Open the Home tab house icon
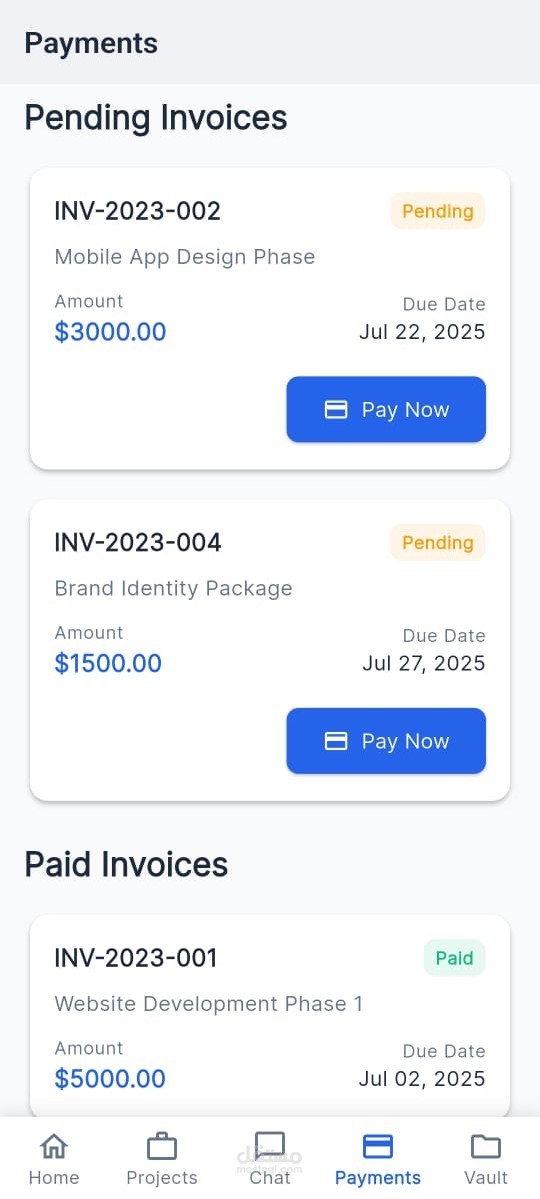This screenshot has width=540, height=1199. tap(54, 1146)
